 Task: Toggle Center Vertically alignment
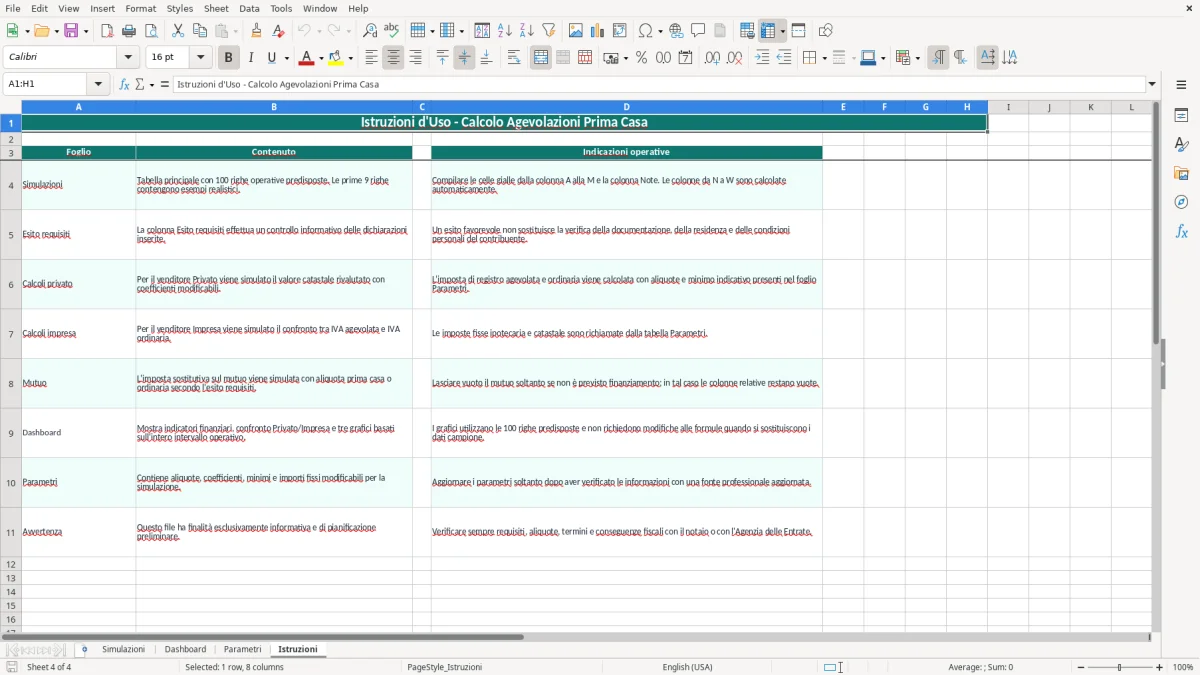464,58
